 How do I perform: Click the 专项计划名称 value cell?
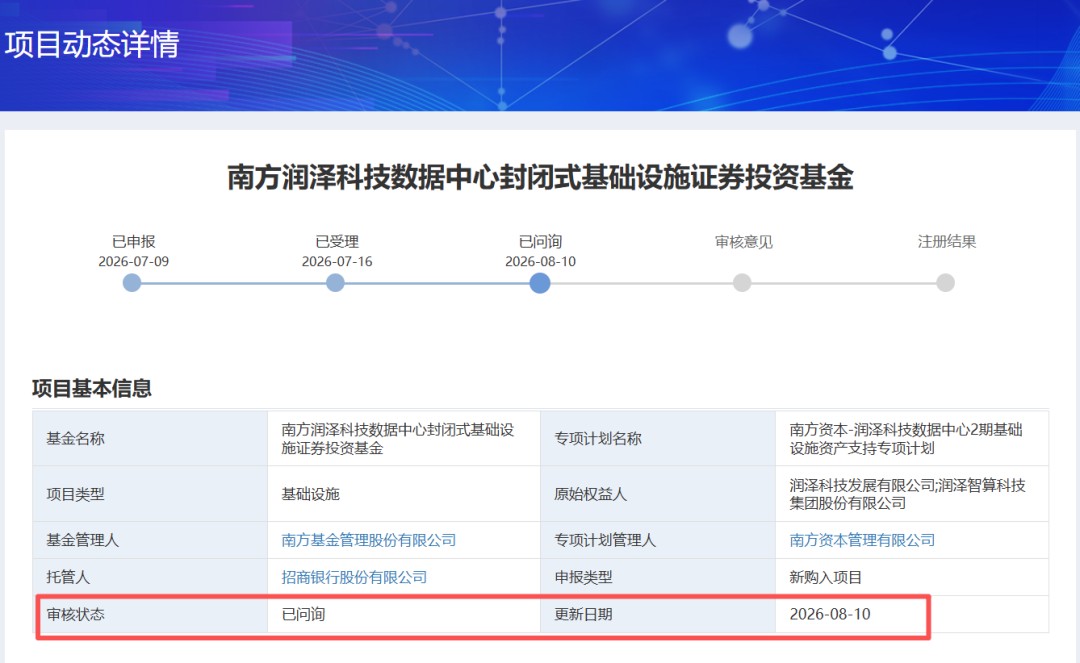(912, 439)
